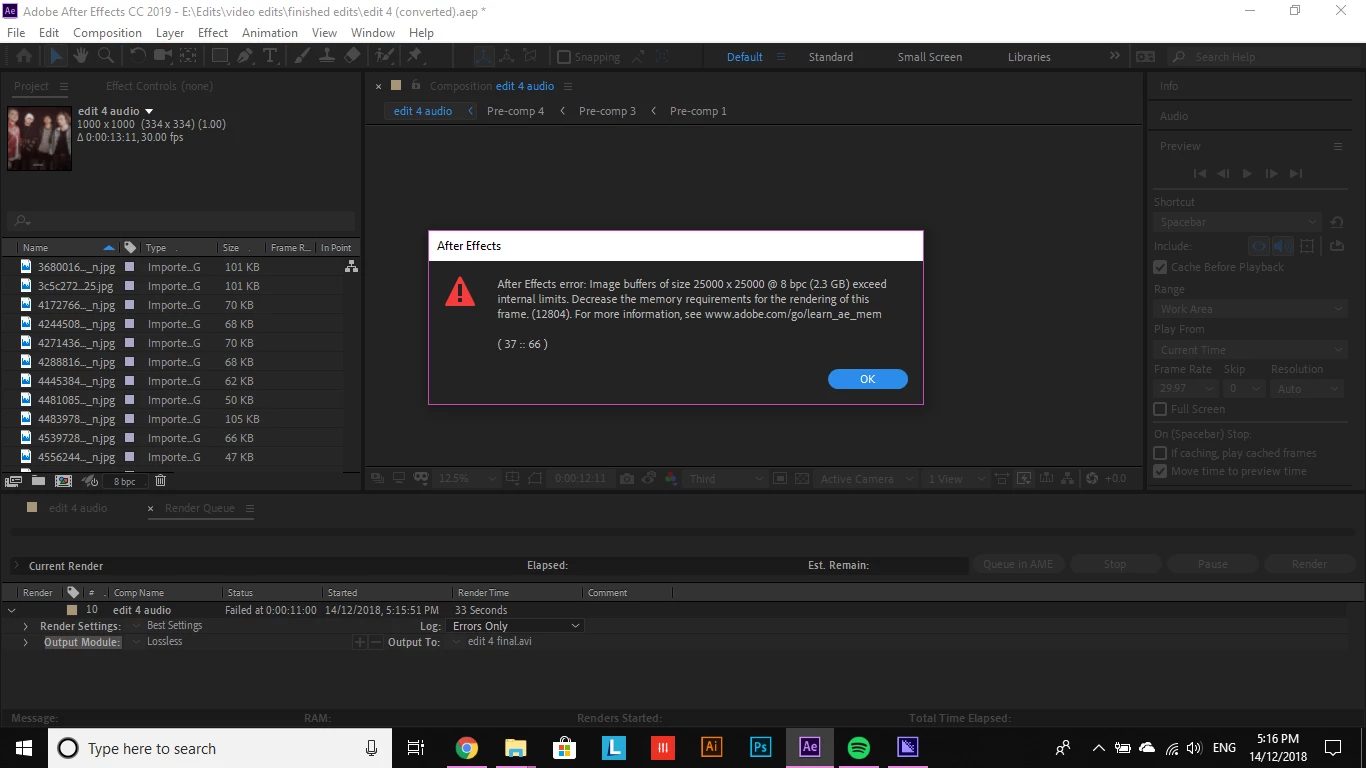This screenshot has width=1366, height=768.
Task: Select the Rotation tool
Action: 138,57
